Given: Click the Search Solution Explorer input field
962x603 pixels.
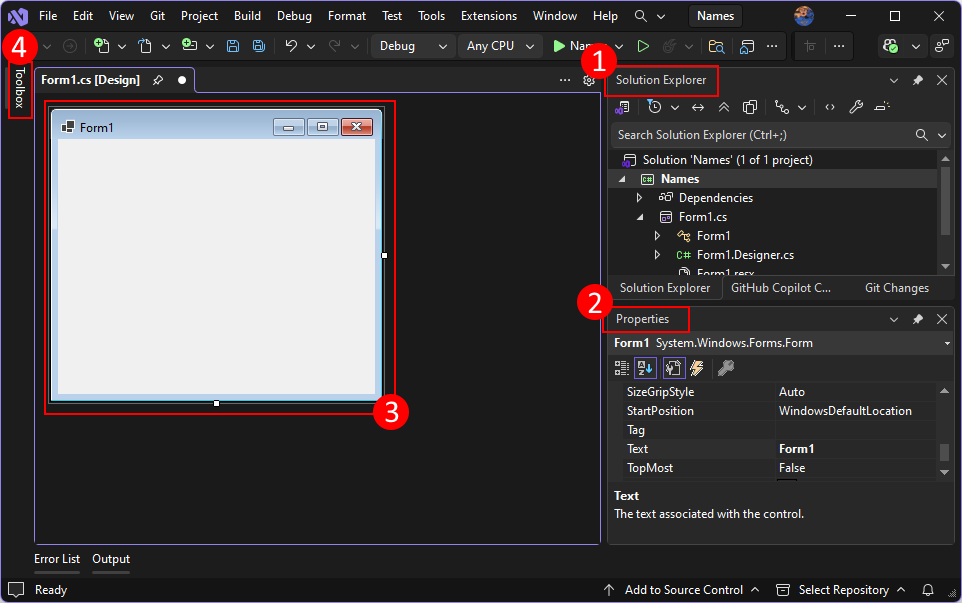Looking at the screenshot, I should point(760,134).
